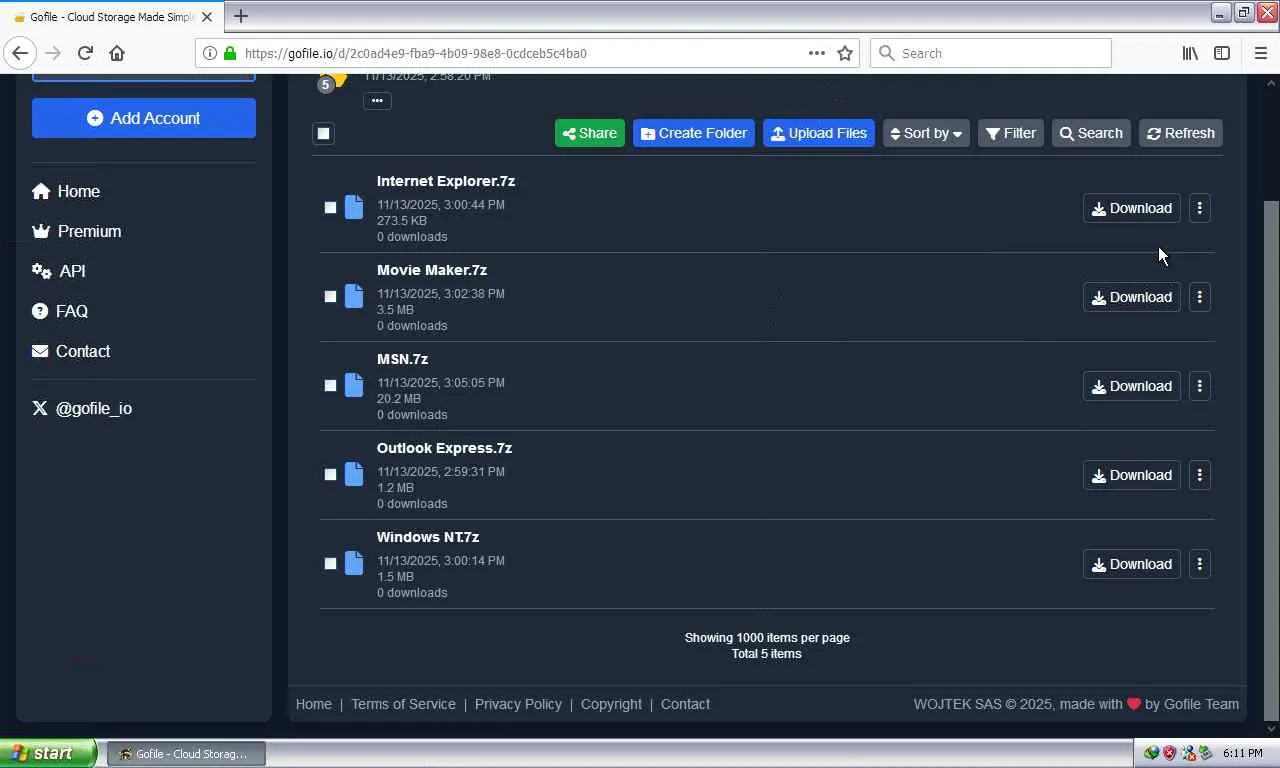Viewport: 1280px width, 768px height.
Task: Click the Upload Files button
Action: pos(819,133)
